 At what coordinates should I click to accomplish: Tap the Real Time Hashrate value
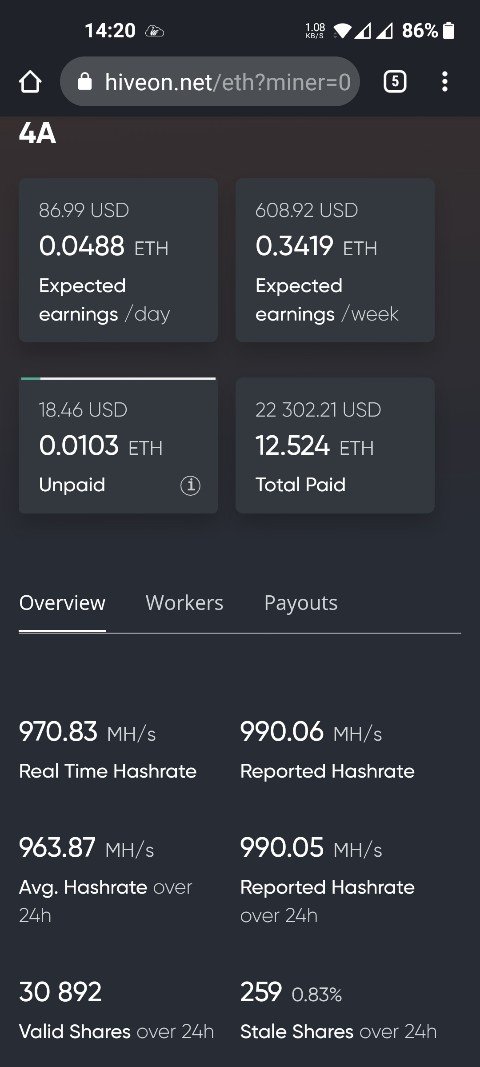click(87, 732)
